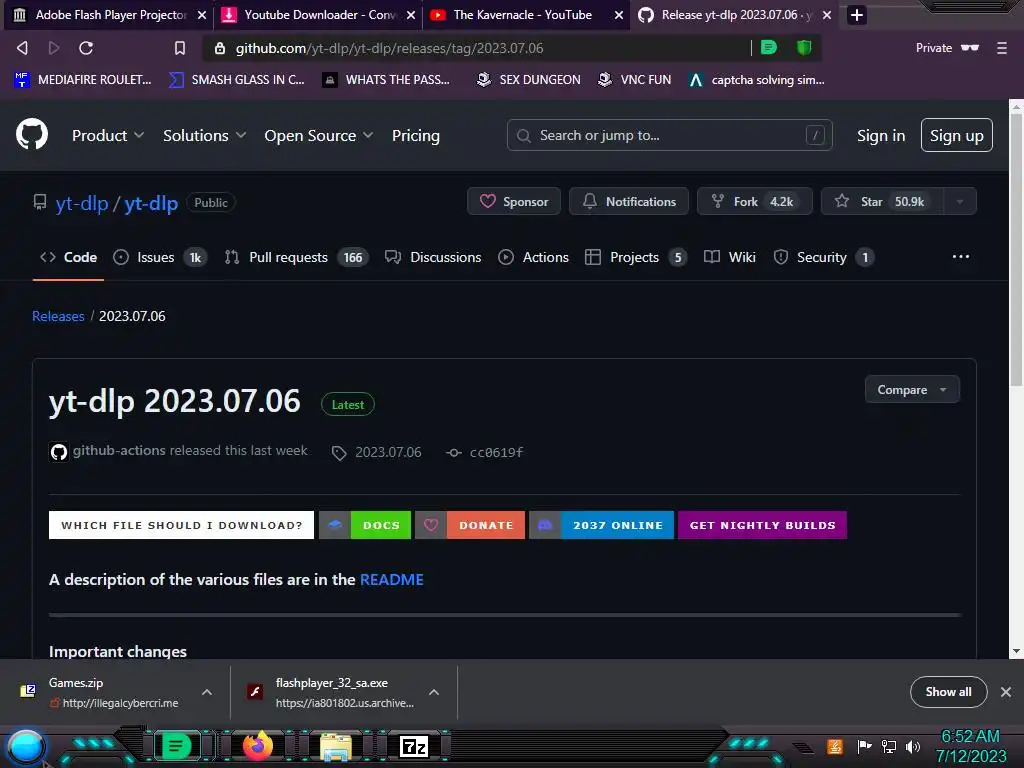
Task: Click the green notes app in taskbar
Action: tap(176, 745)
